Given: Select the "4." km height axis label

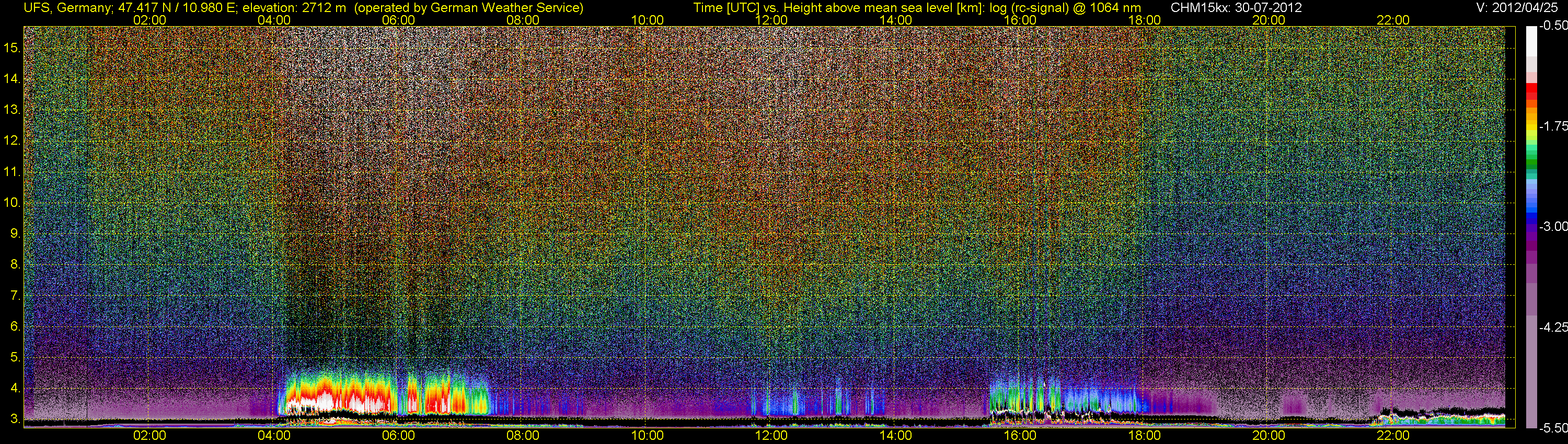Looking at the screenshot, I should (15, 389).
